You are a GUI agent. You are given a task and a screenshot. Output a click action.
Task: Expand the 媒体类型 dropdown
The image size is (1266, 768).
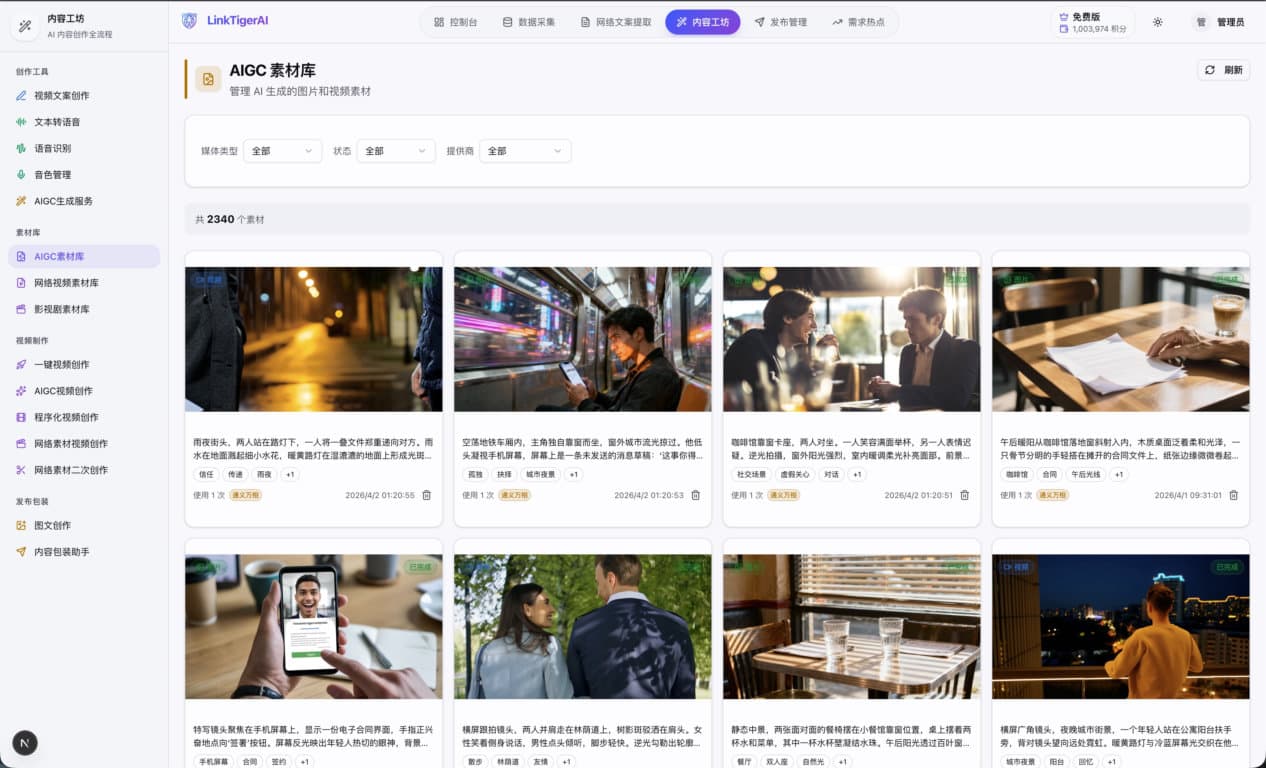283,151
